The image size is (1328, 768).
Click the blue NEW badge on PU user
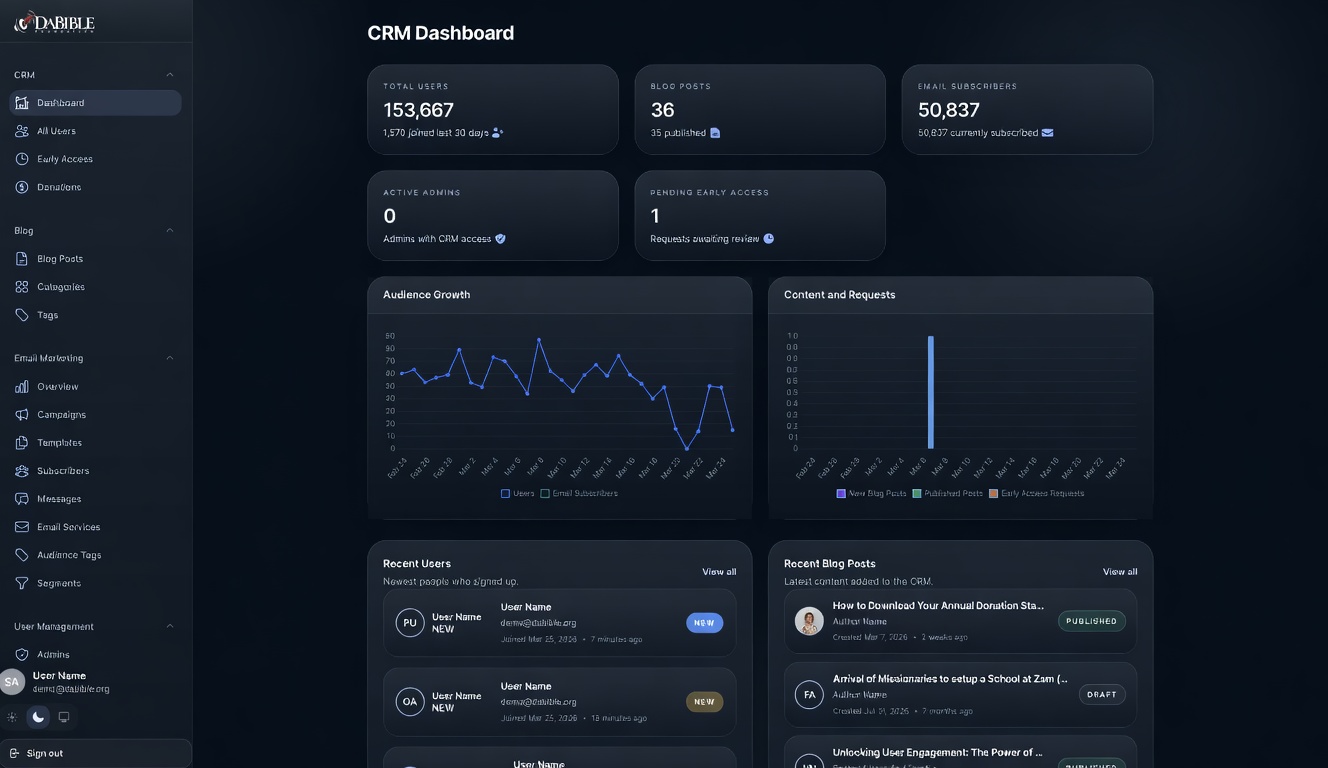point(705,623)
